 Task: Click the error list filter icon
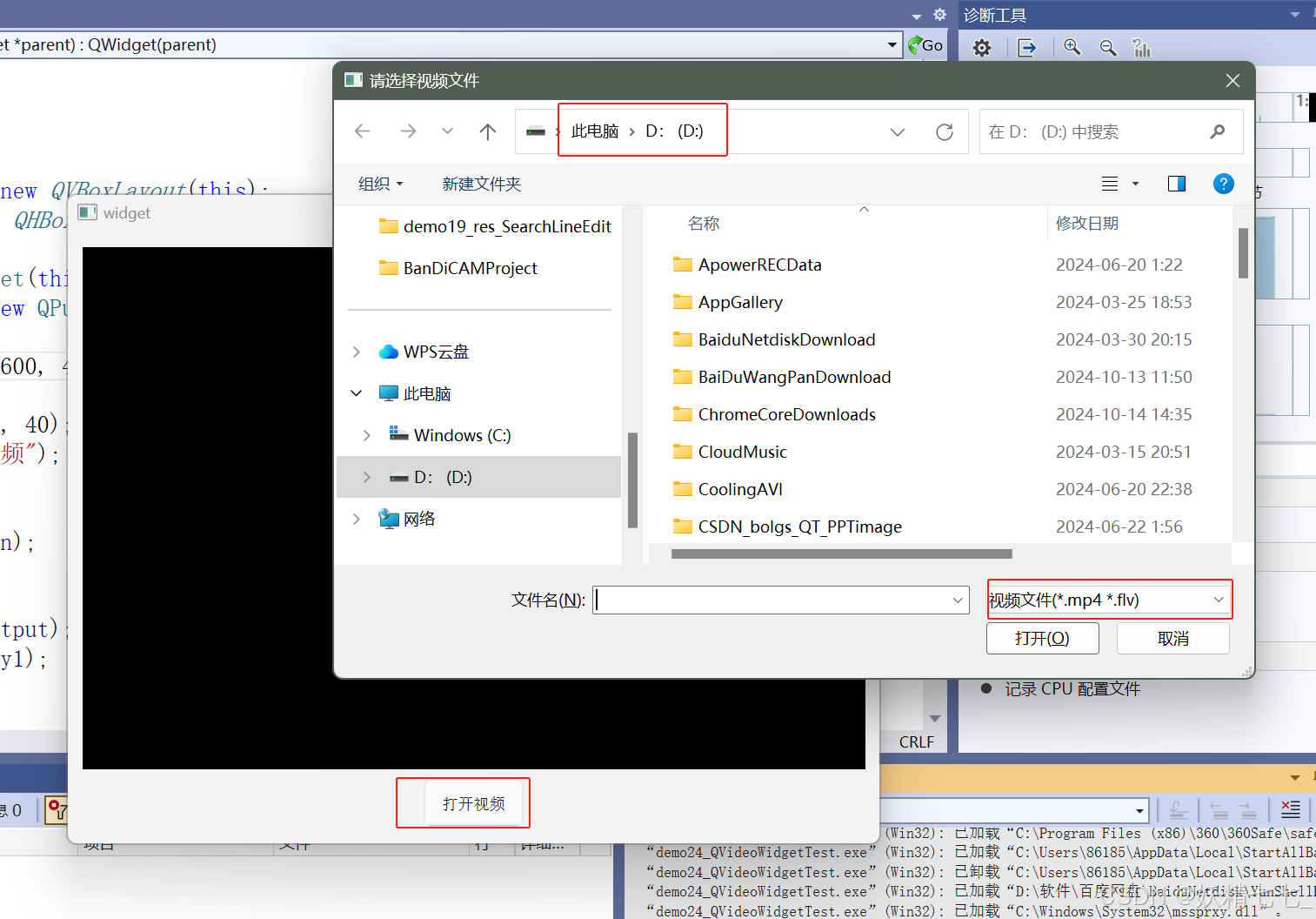point(57,810)
